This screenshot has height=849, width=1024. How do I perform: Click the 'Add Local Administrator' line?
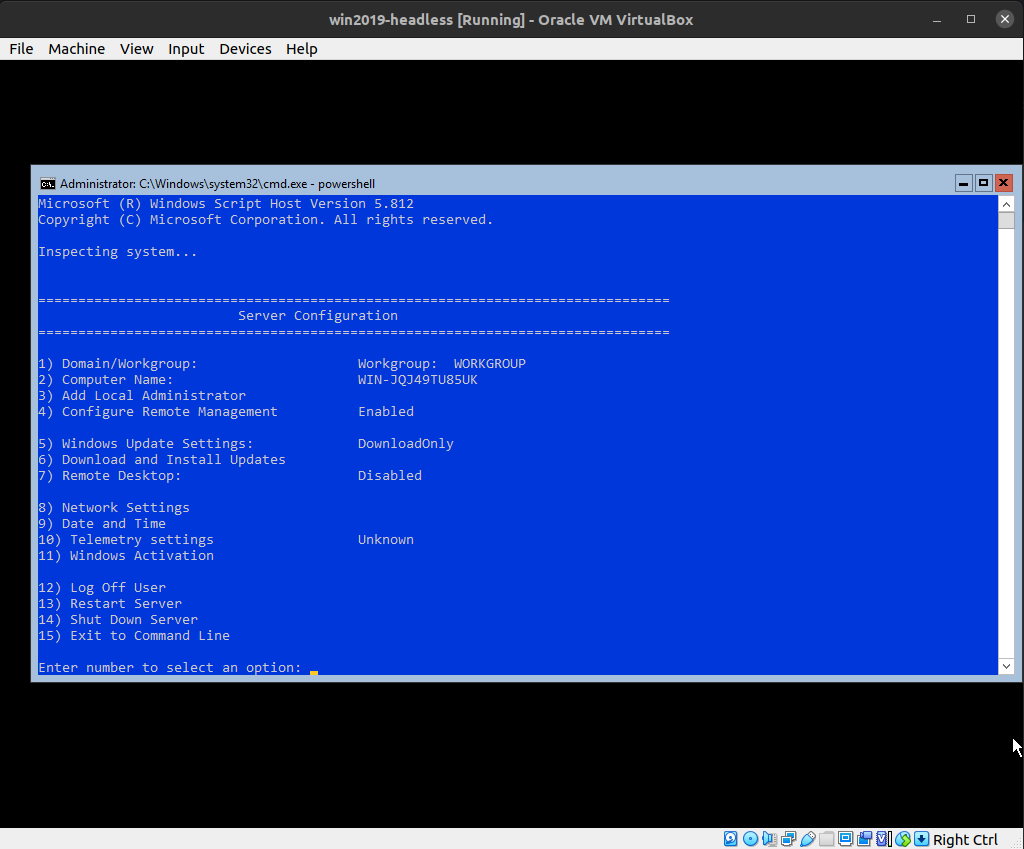[x=142, y=396]
